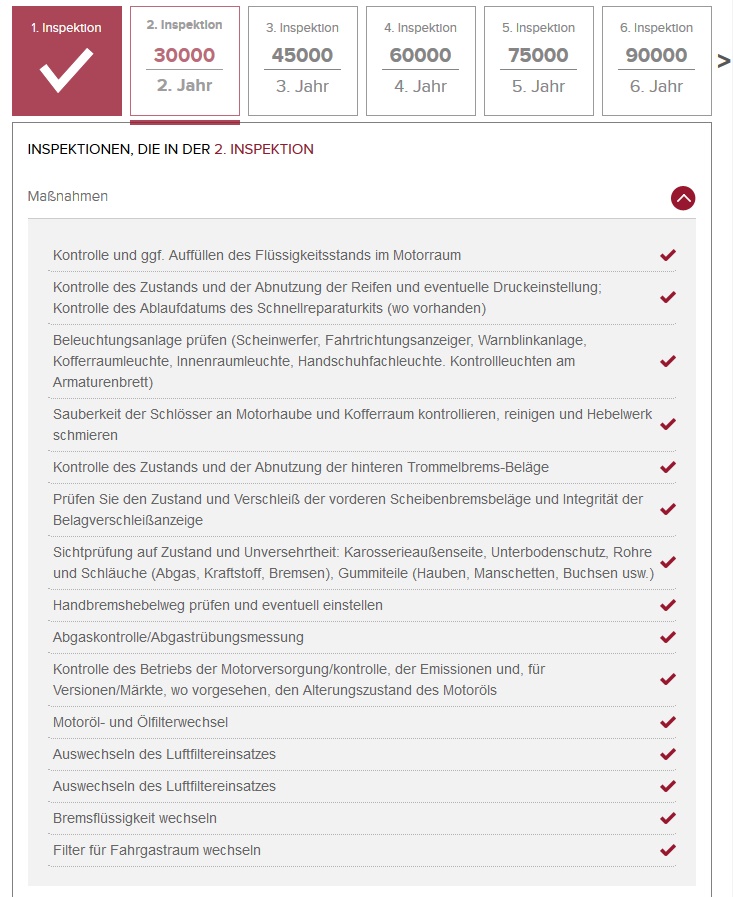Click the red '2. INSPEKTION' heading text
Viewport: 733px width, 897px height.
pos(264,149)
